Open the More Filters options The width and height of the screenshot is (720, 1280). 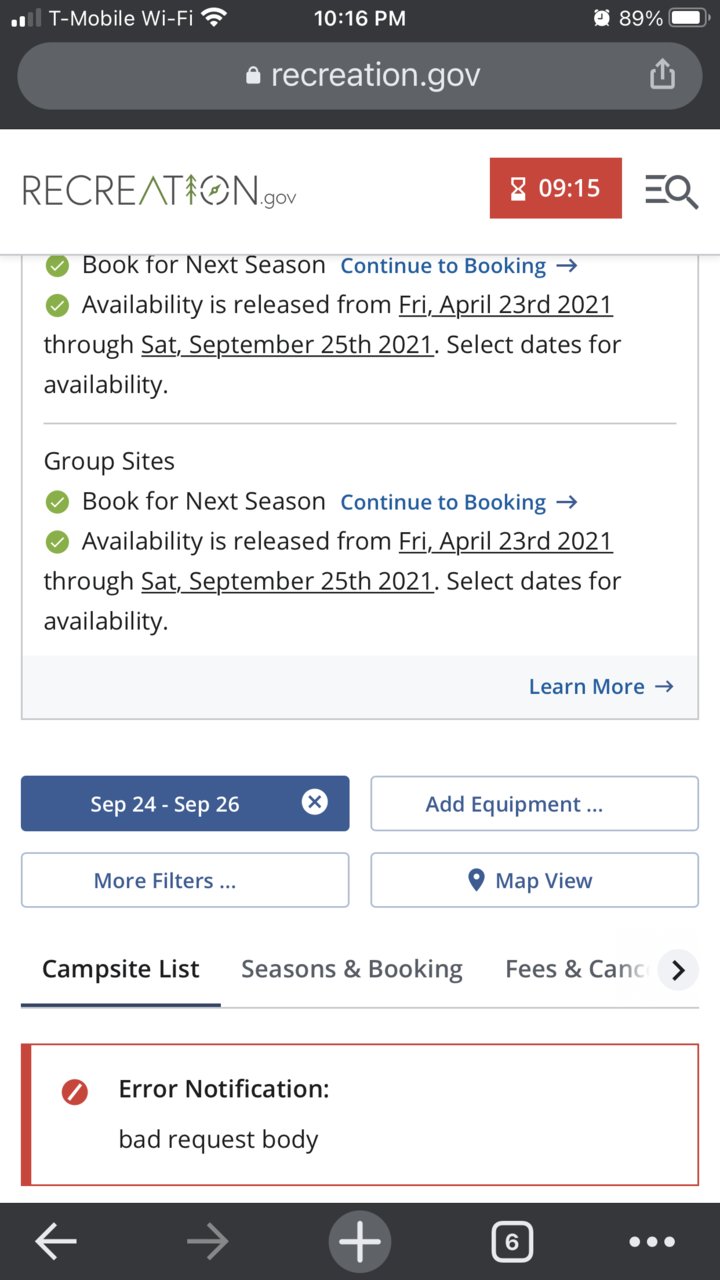185,880
